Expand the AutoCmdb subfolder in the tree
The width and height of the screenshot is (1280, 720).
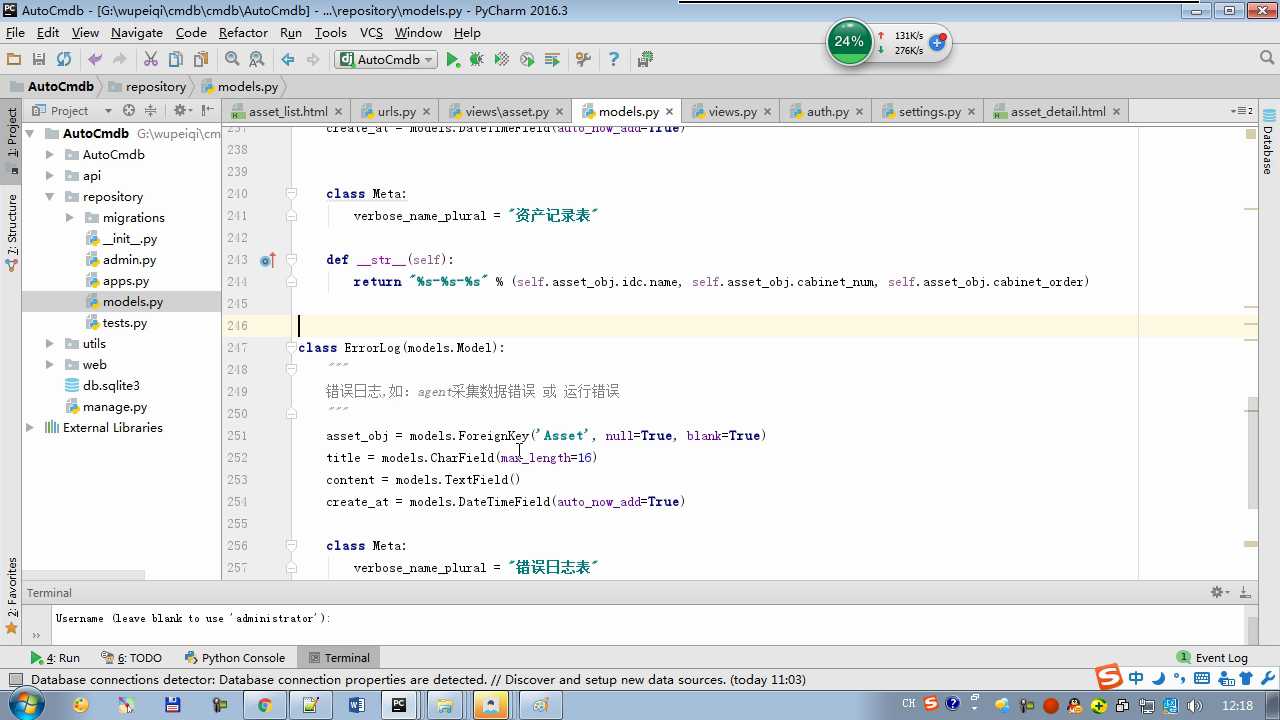tap(50, 154)
